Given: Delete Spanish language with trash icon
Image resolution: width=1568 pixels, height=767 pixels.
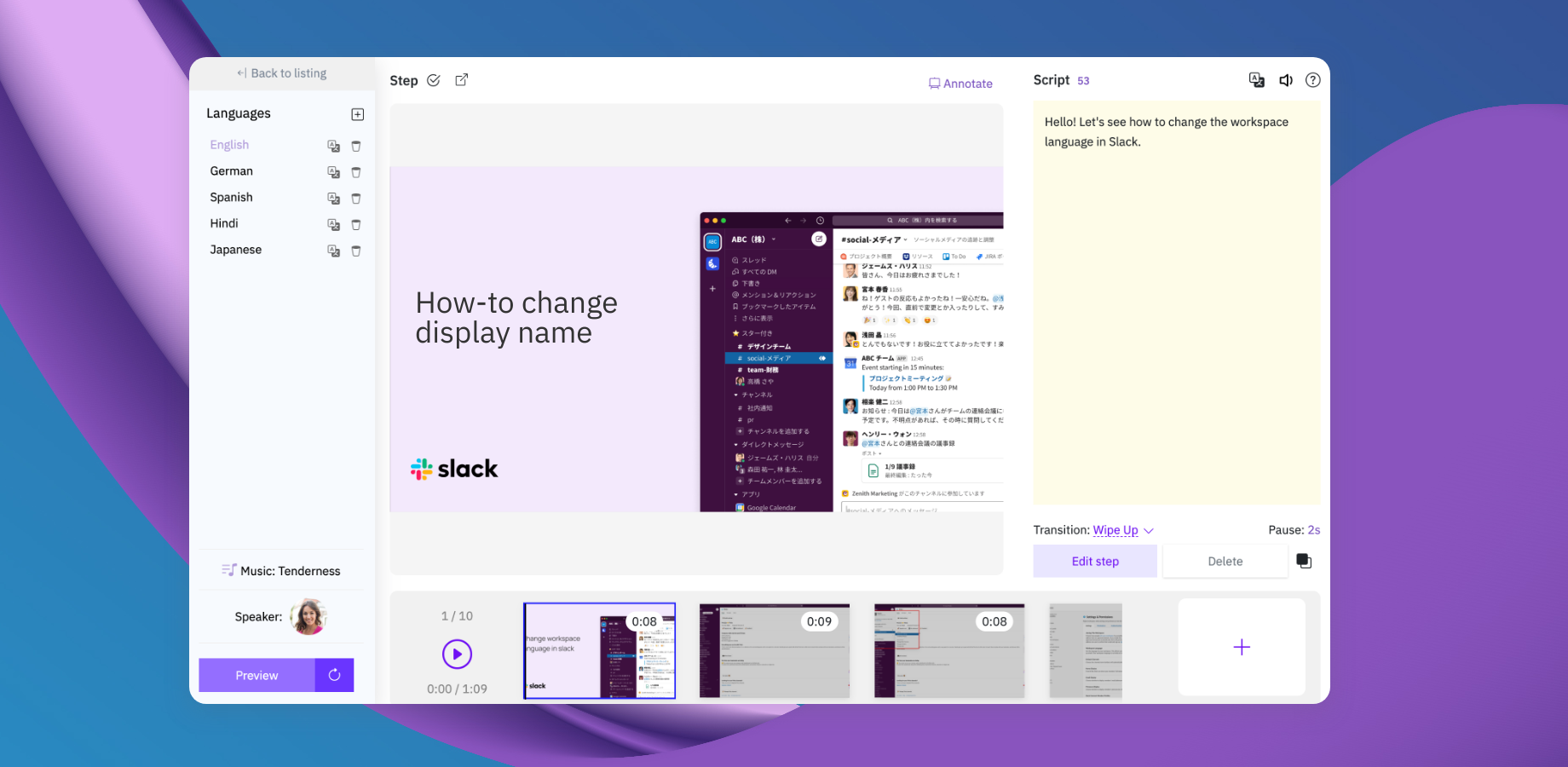Looking at the screenshot, I should pos(356,199).
